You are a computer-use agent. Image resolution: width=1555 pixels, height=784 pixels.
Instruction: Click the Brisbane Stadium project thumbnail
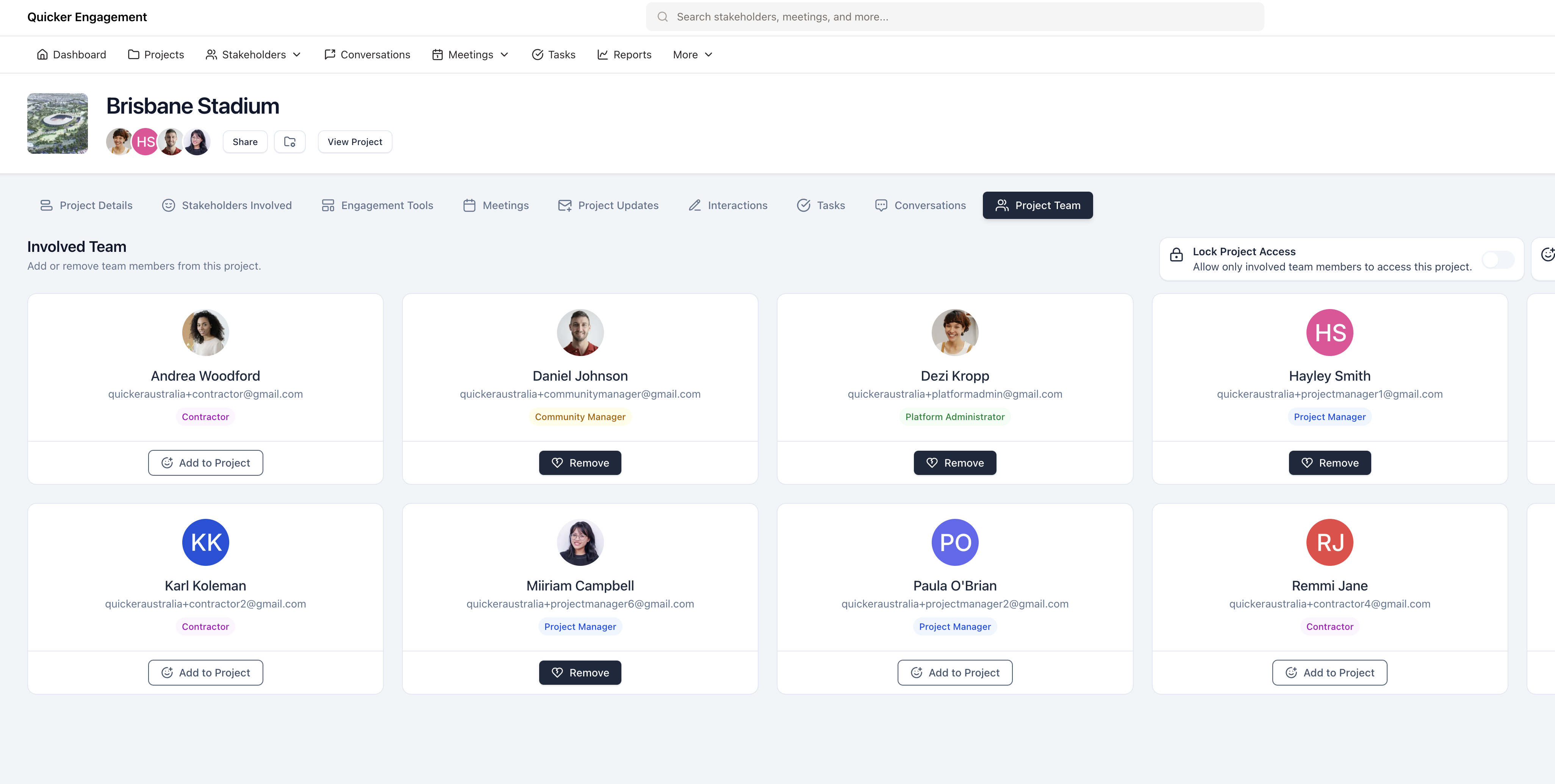57,123
